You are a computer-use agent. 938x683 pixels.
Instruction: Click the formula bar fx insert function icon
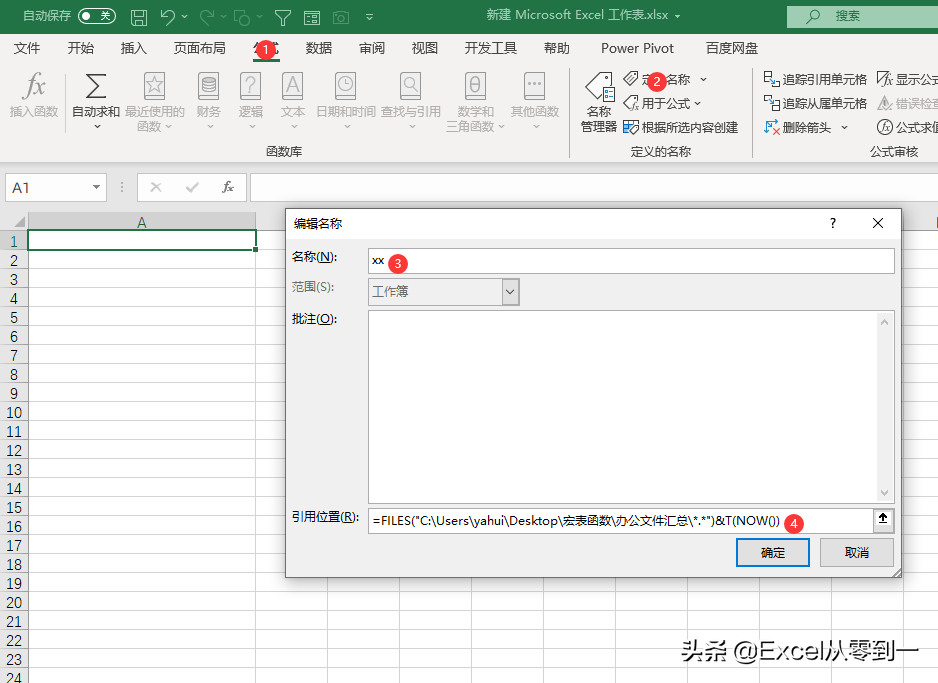pyautogui.click(x=228, y=187)
